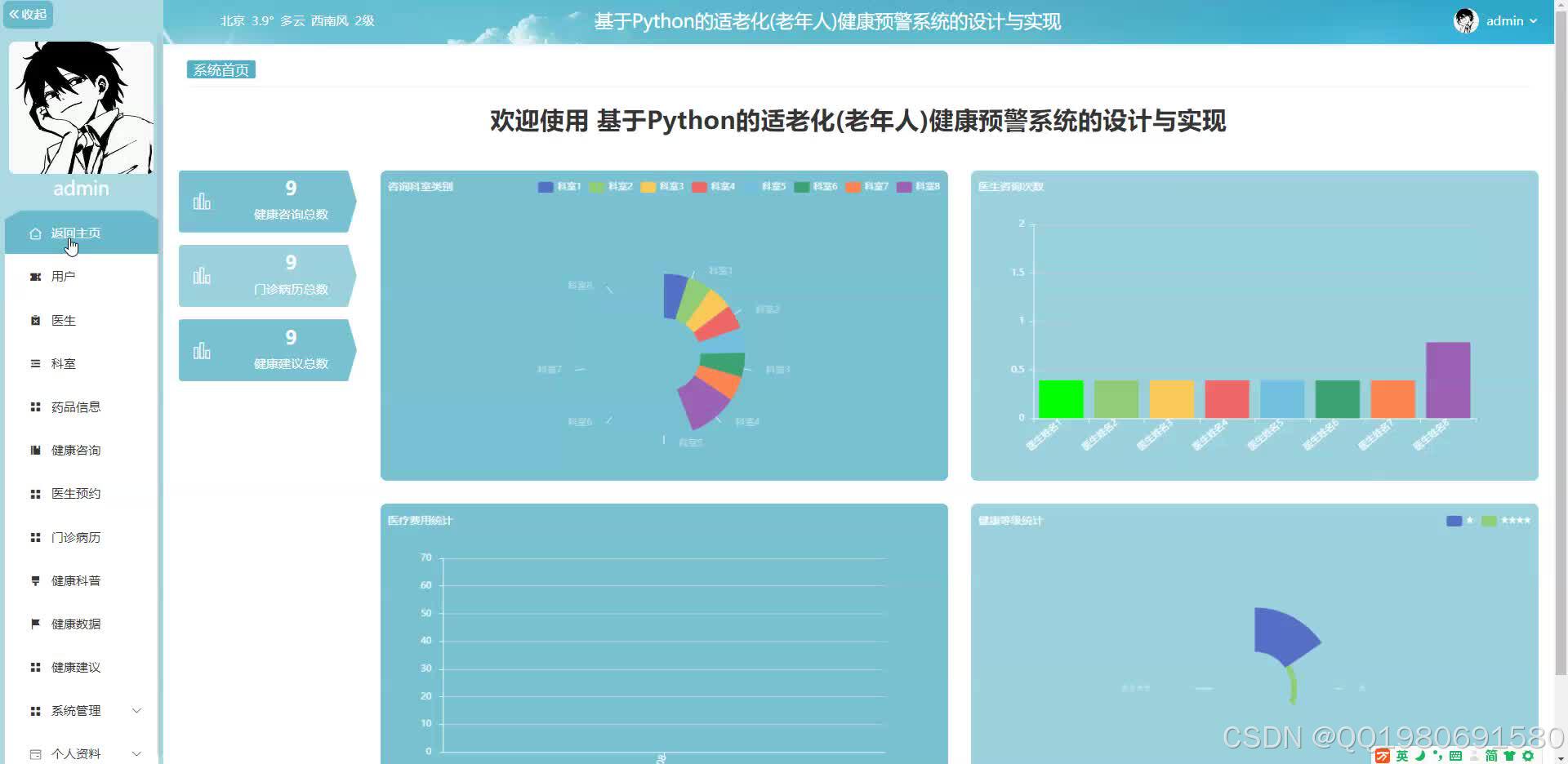
Task: Open the admin account dropdown
Action: (x=1510, y=20)
